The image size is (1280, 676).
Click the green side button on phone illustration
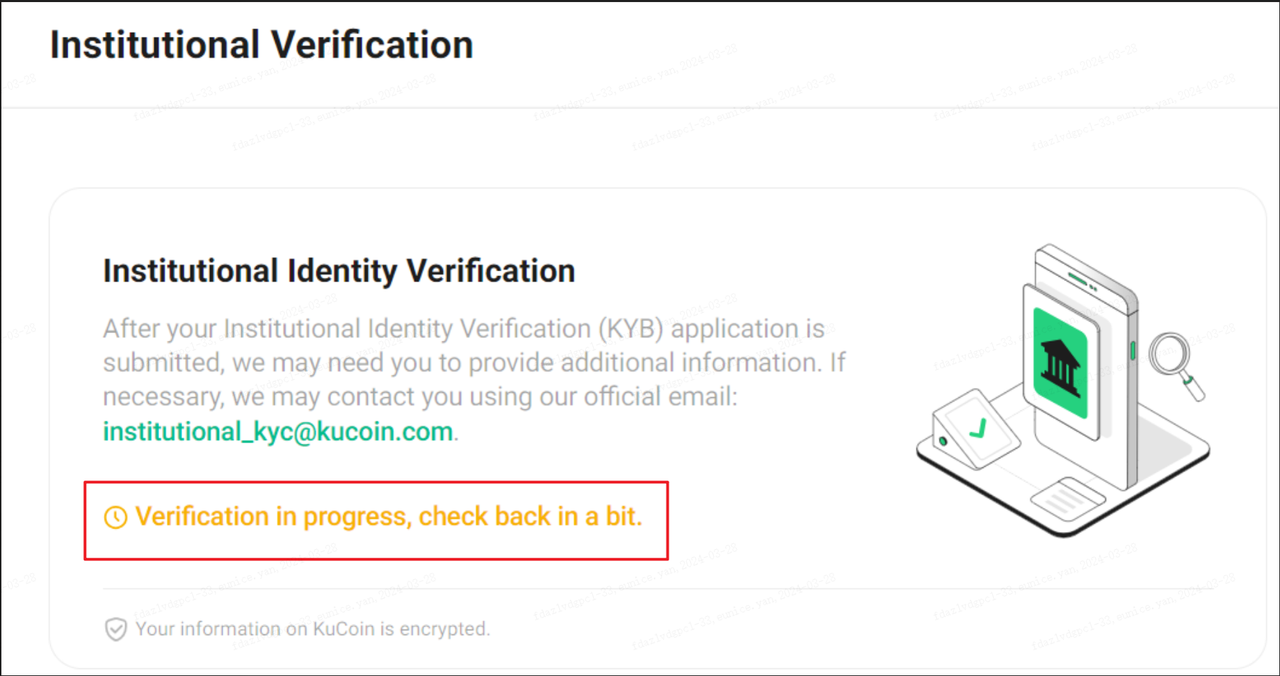1133,350
